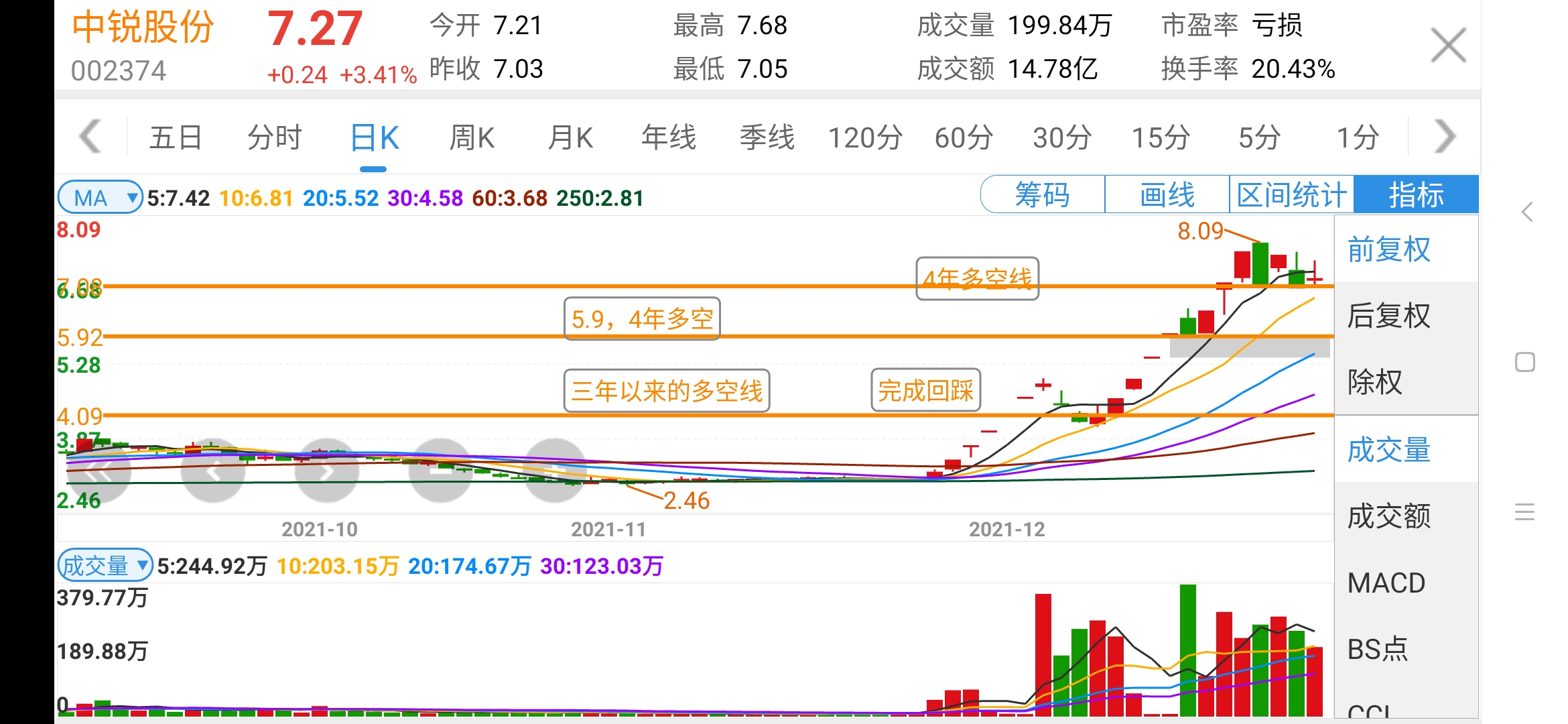Click the MA 10:6.81 value
1568x724 pixels.
click(x=256, y=198)
